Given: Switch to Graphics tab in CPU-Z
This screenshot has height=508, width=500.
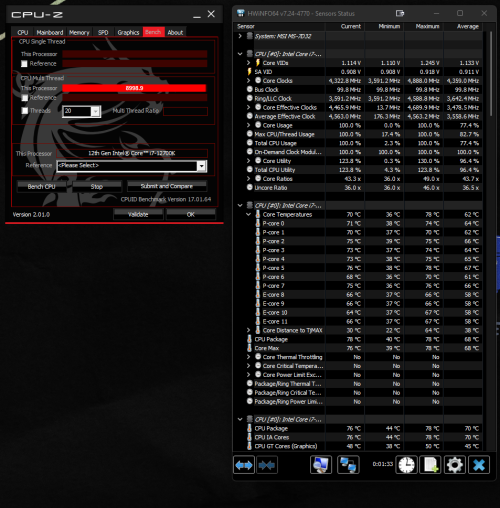Looking at the screenshot, I should click(128, 32).
